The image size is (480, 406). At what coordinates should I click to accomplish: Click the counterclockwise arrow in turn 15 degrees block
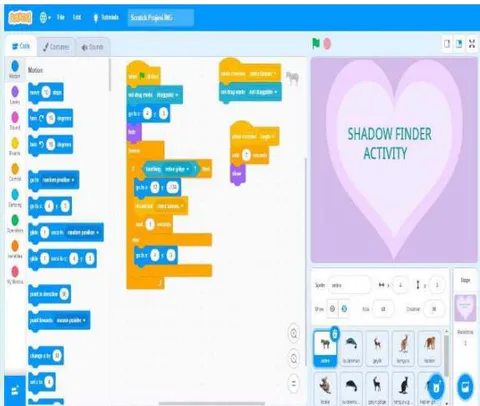(x=41, y=144)
